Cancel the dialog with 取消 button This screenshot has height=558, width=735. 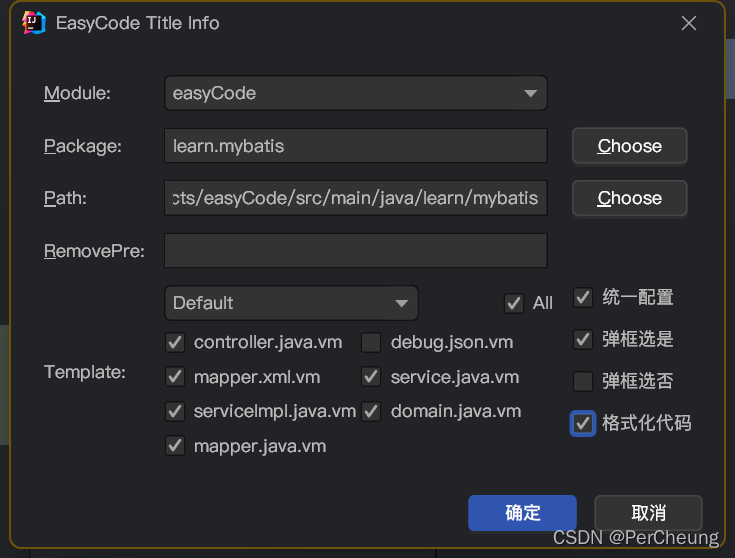(x=648, y=513)
